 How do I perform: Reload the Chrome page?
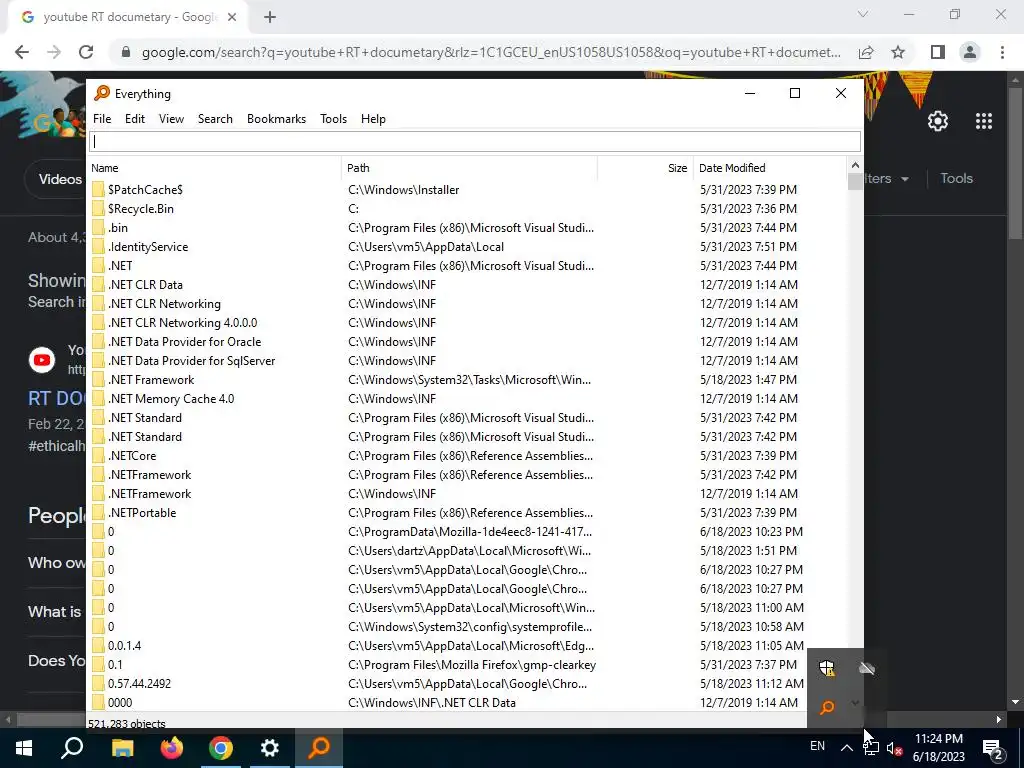[86, 52]
